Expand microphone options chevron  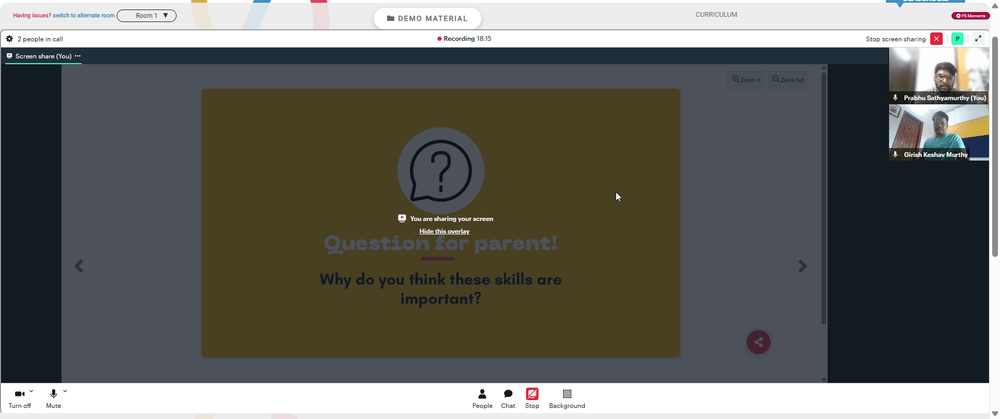coord(65,391)
